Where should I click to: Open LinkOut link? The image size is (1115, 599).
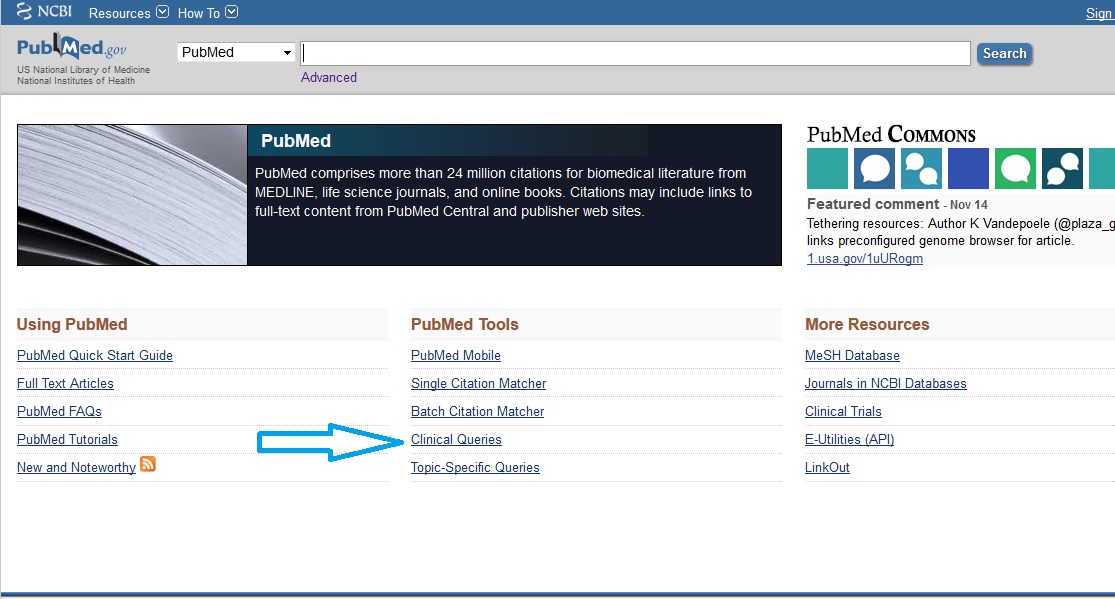pyautogui.click(x=827, y=467)
